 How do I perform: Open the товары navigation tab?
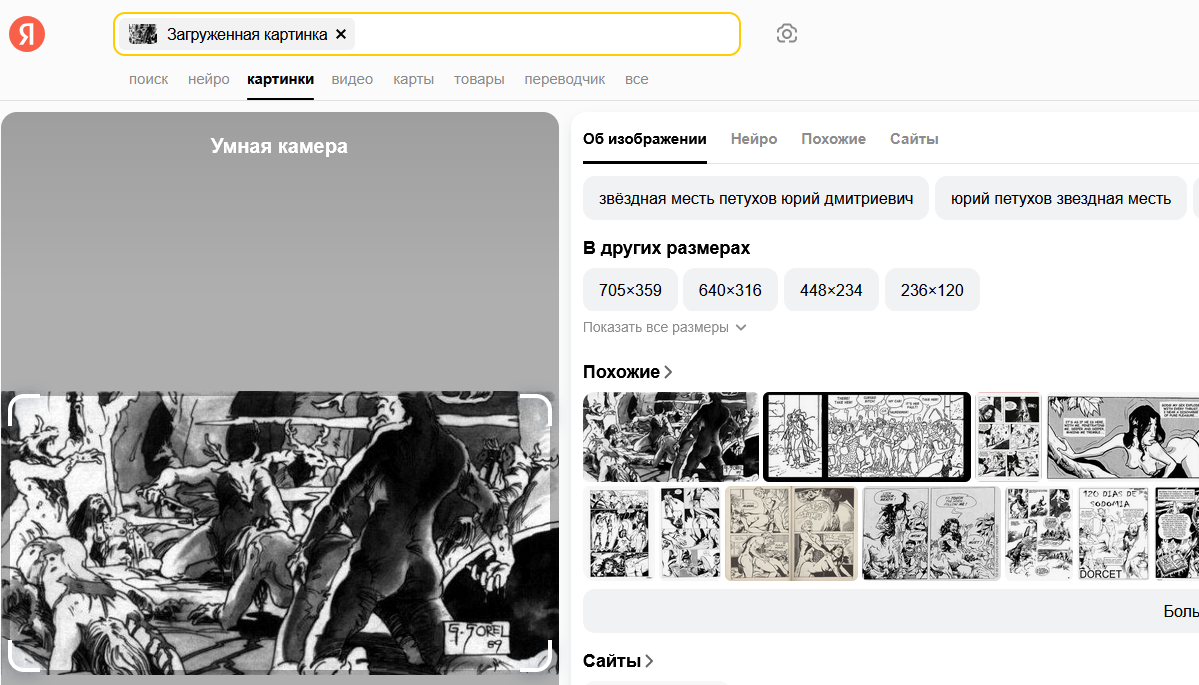click(479, 80)
